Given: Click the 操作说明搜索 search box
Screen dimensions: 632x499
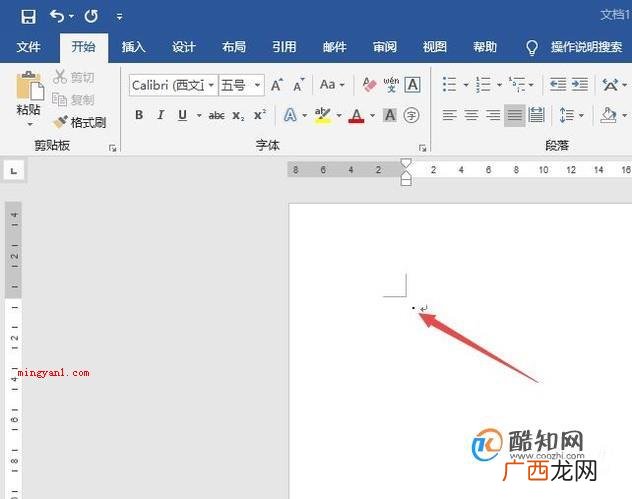Looking at the screenshot, I should [586, 47].
